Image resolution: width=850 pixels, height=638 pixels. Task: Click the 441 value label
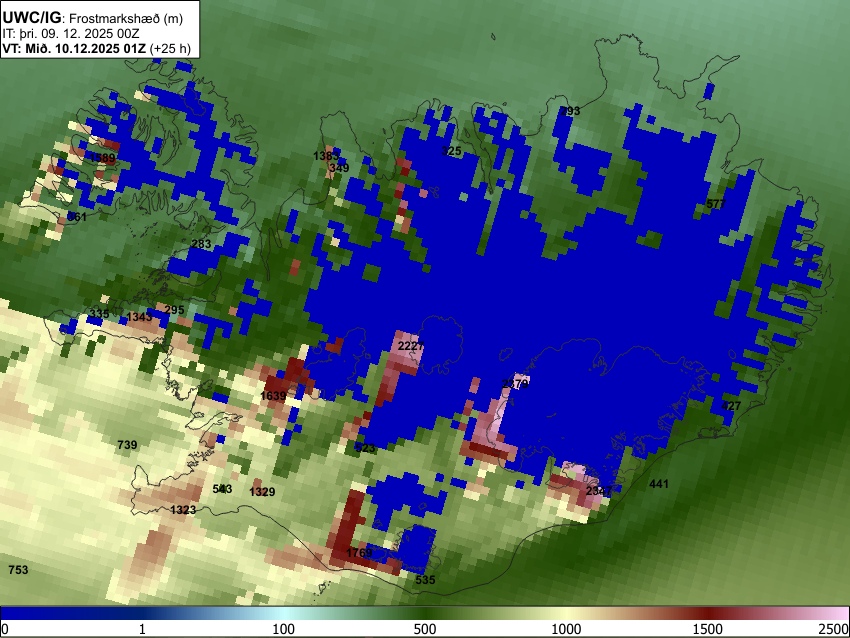coord(659,484)
